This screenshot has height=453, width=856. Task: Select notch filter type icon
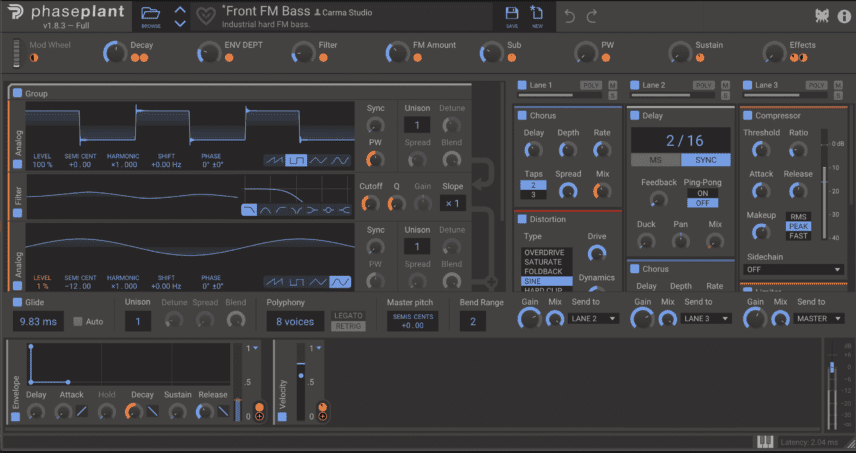pyautogui.click(x=296, y=210)
